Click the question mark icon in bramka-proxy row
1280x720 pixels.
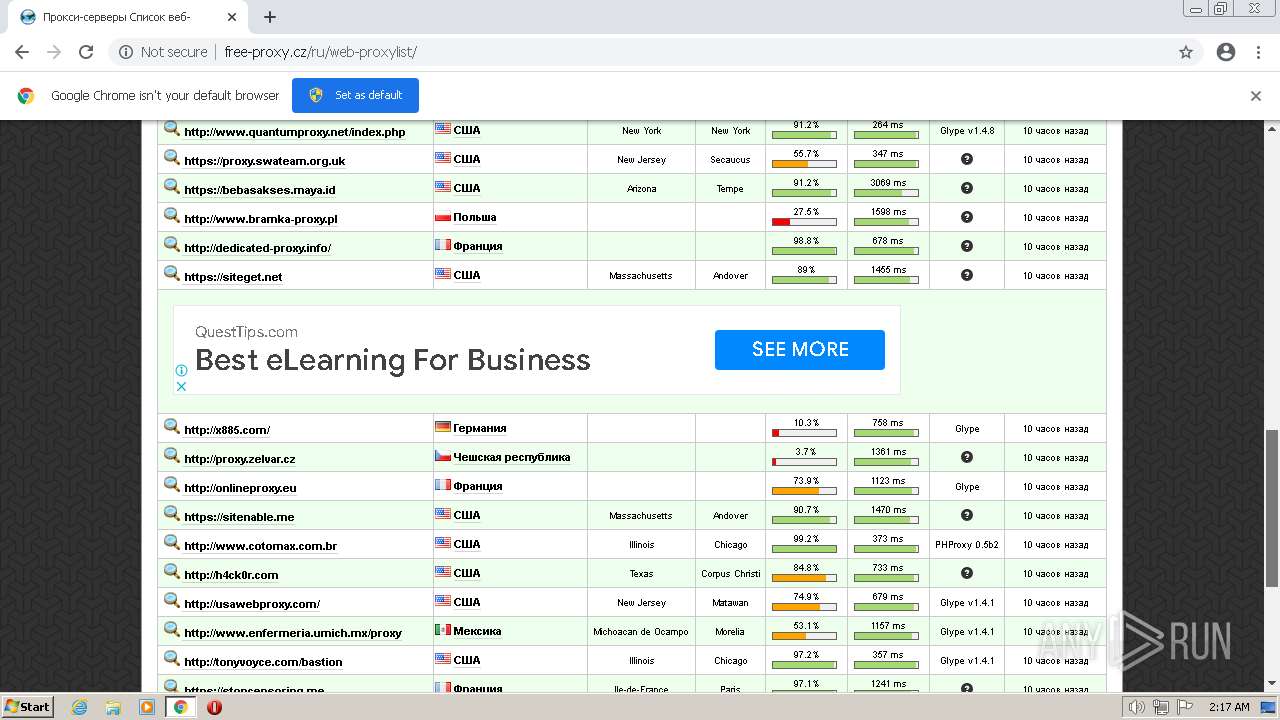click(967, 217)
